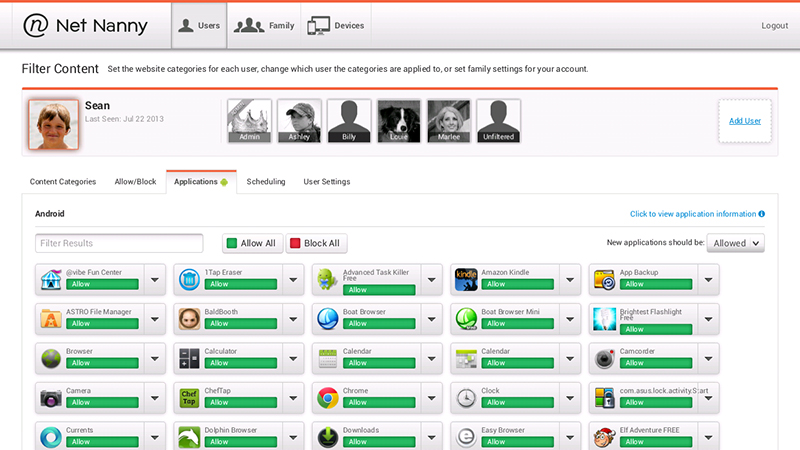This screenshot has width=800, height=450.
Task: Open the Camera dropdown arrow
Action: click(x=155, y=398)
